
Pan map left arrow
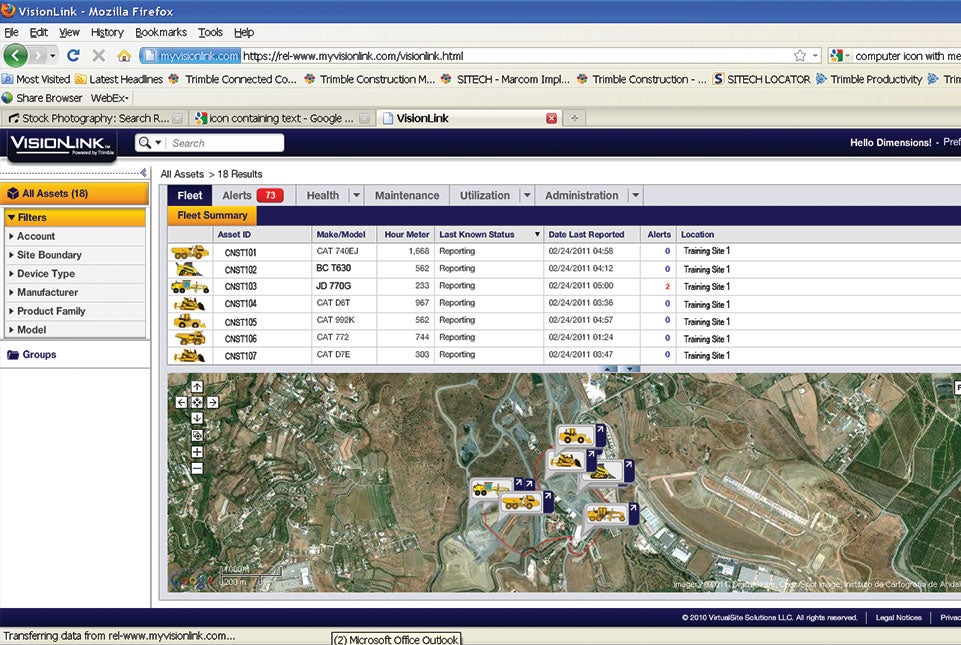[x=181, y=402]
